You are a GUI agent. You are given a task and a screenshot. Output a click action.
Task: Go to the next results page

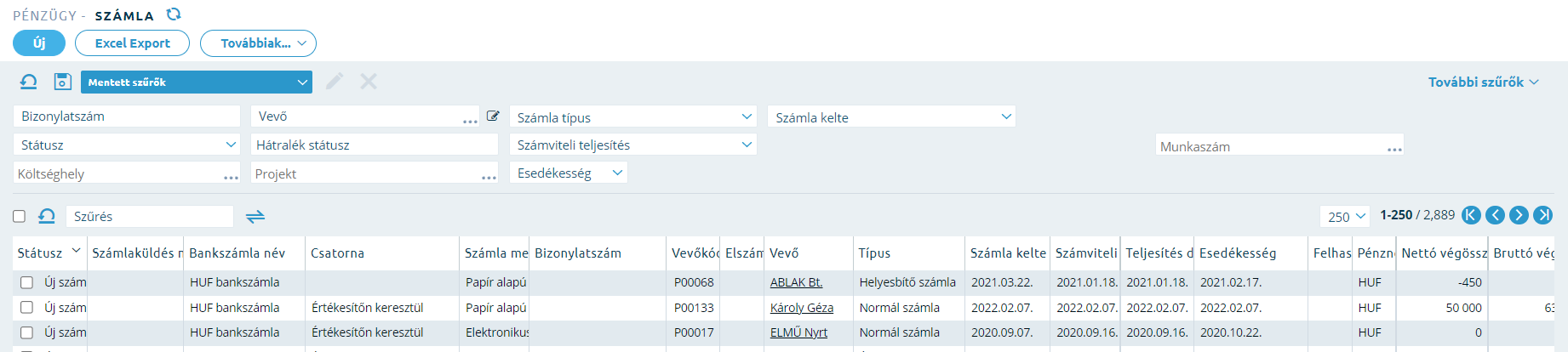(x=1519, y=215)
